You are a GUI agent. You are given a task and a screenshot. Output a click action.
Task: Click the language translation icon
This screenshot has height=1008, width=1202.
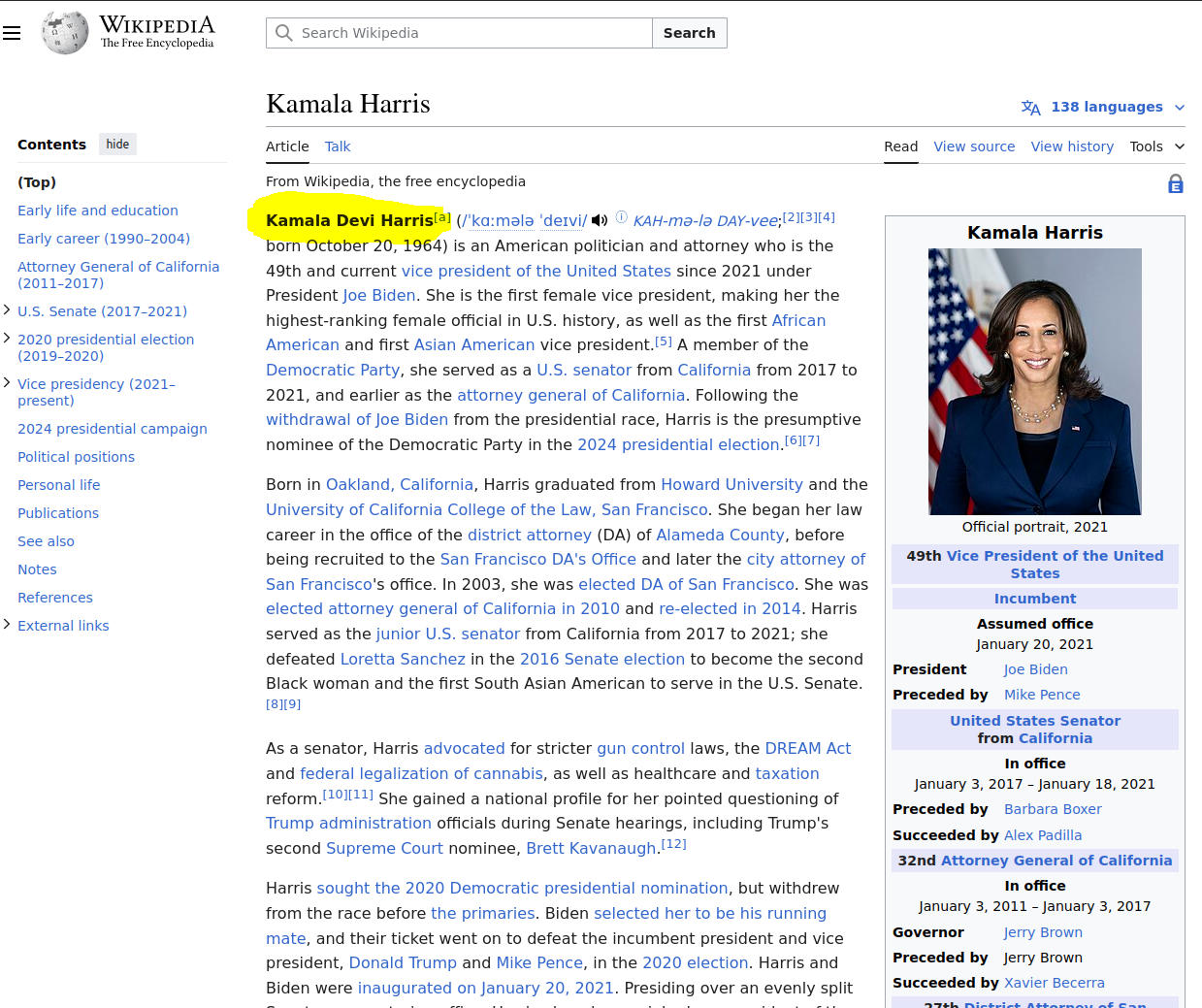pos(1031,108)
